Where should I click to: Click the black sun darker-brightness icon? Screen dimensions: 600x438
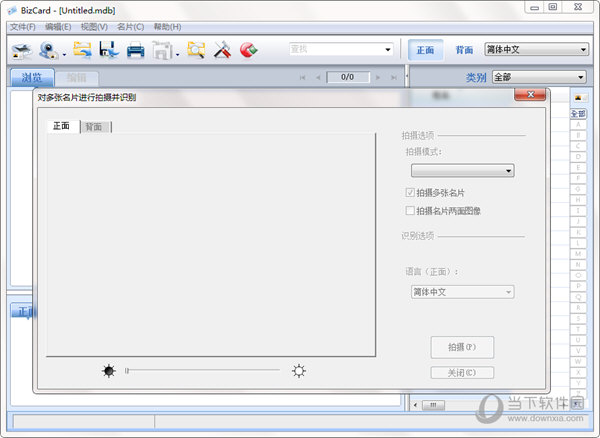pos(109,371)
